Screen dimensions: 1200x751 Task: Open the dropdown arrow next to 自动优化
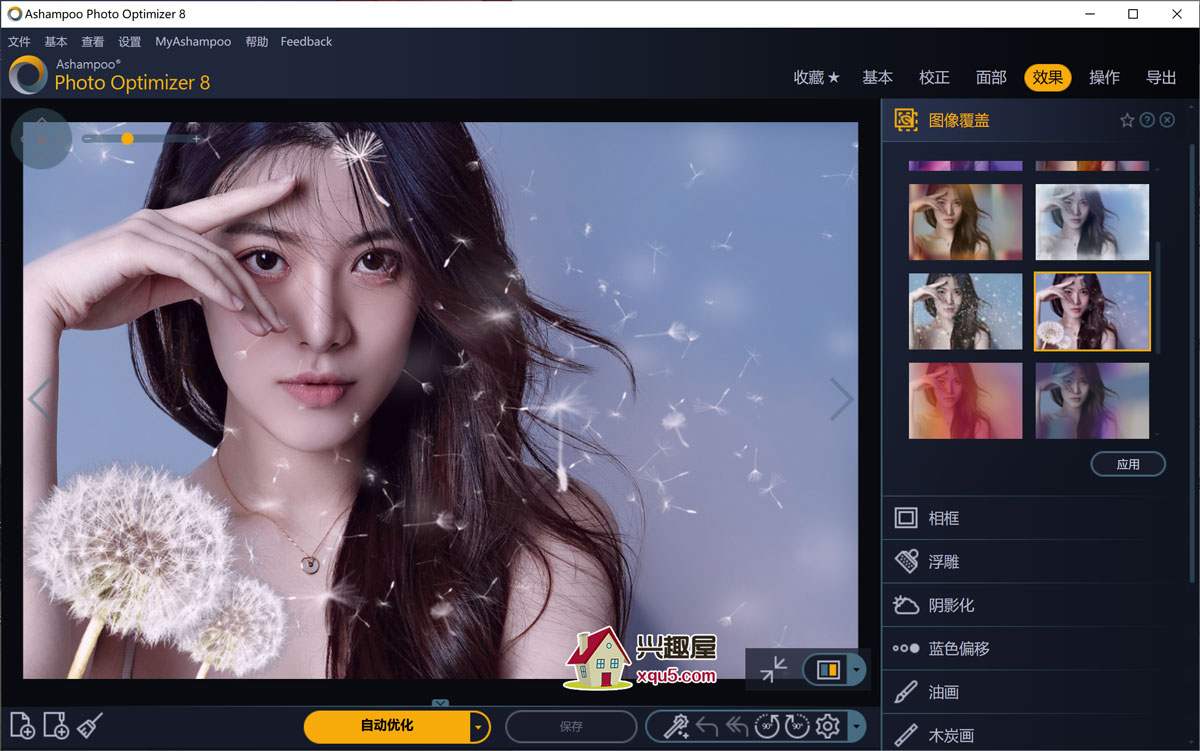click(x=480, y=726)
